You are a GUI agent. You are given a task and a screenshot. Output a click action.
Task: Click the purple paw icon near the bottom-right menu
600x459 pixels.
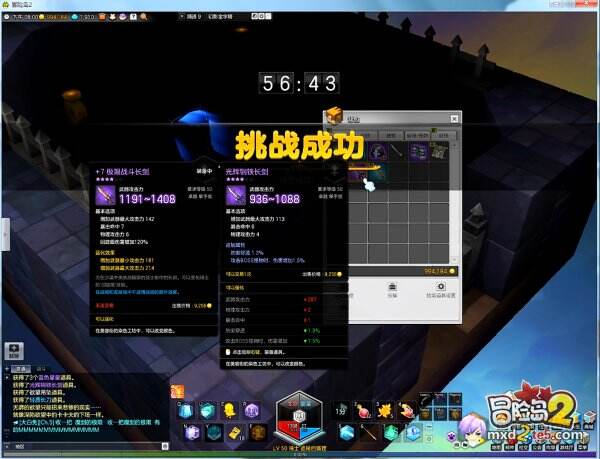452,435
